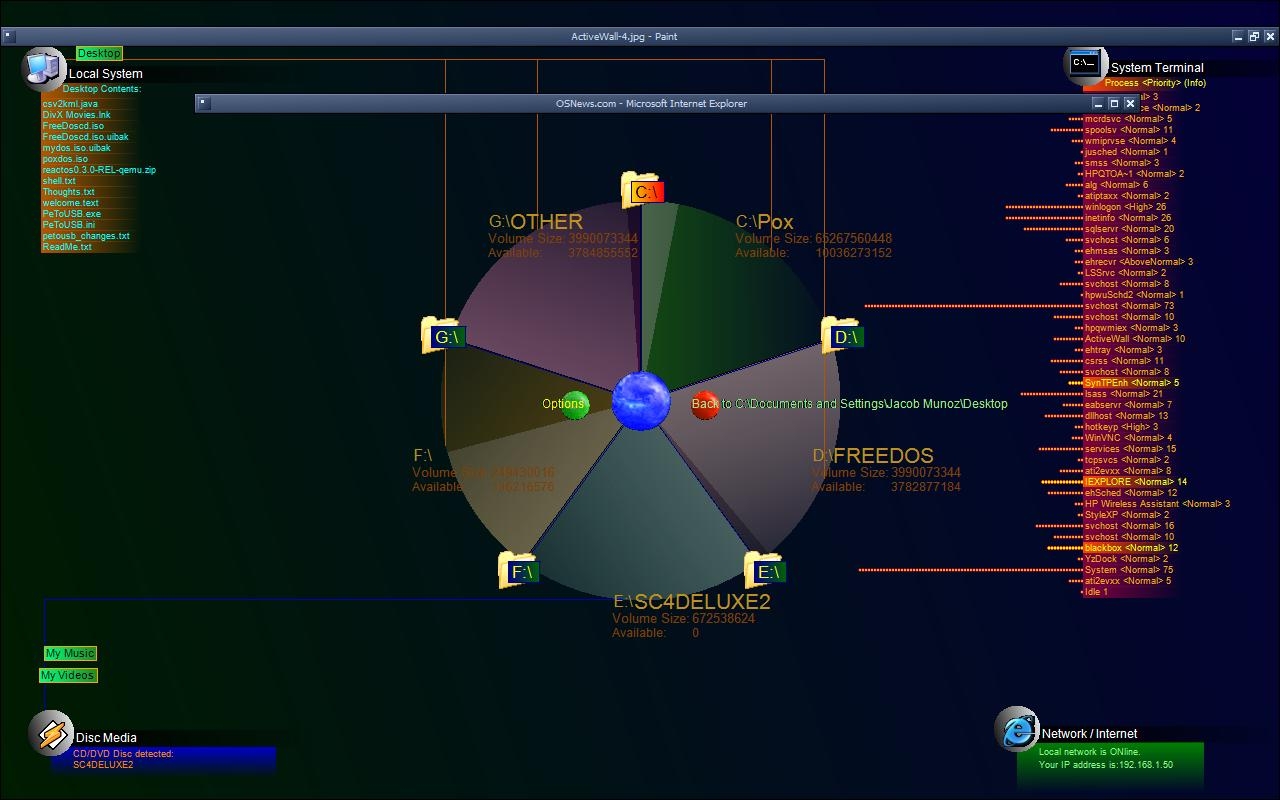
Task: Select the highlighted blackbox process
Action: 1132,548
